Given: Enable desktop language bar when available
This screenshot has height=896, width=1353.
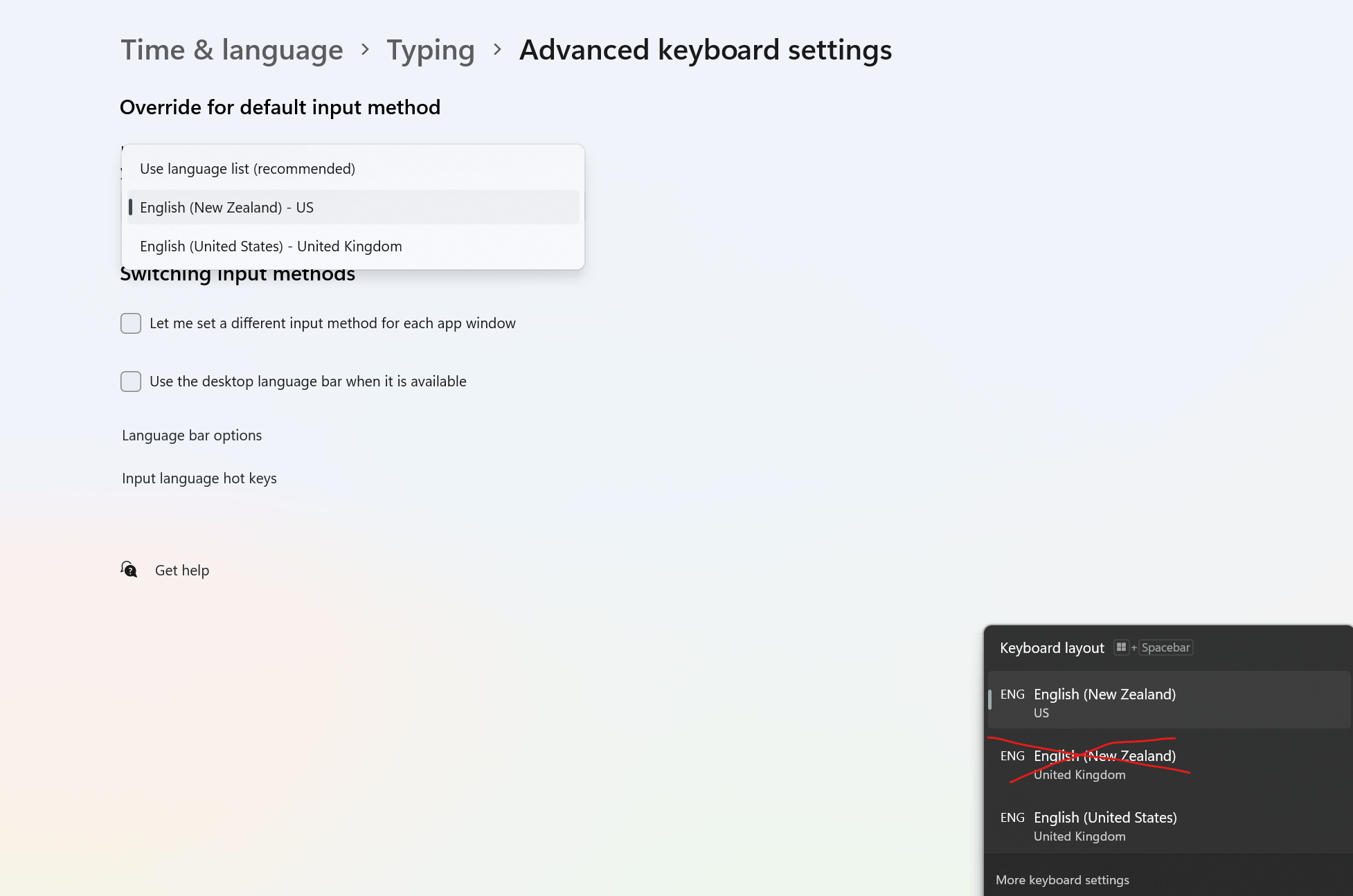Looking at the screenshot, I should 131,381.
